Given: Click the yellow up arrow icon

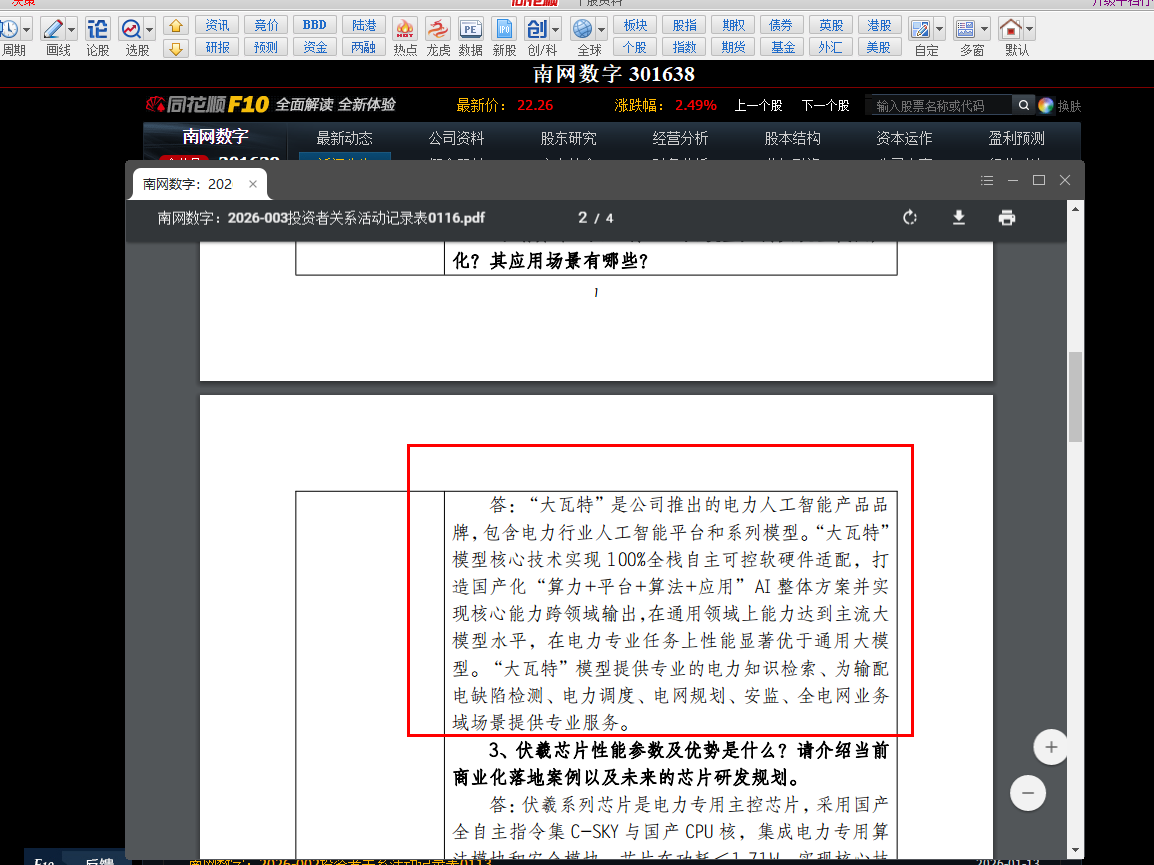Looking at the screenshot, I should tap(175, 27).
